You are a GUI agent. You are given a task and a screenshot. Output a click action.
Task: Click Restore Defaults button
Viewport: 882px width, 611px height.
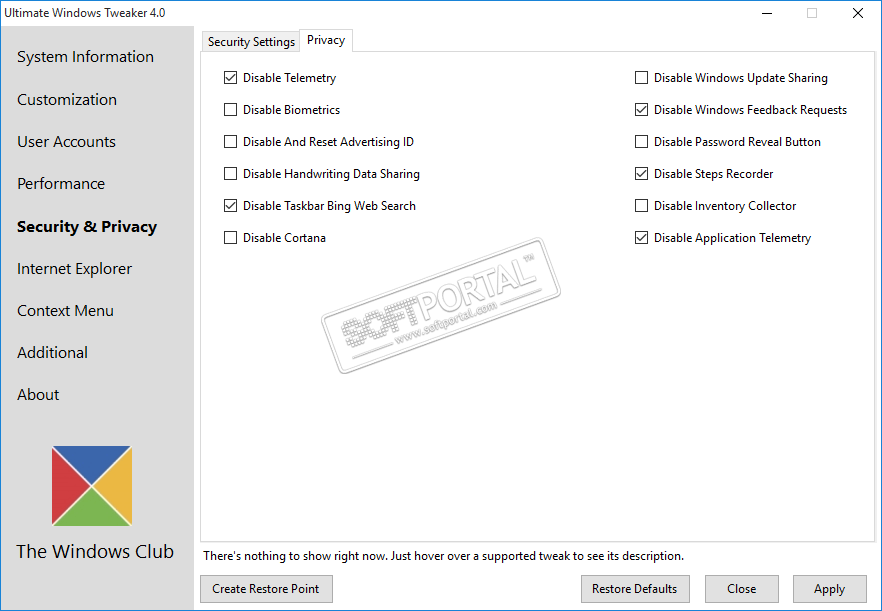[635, 589]
